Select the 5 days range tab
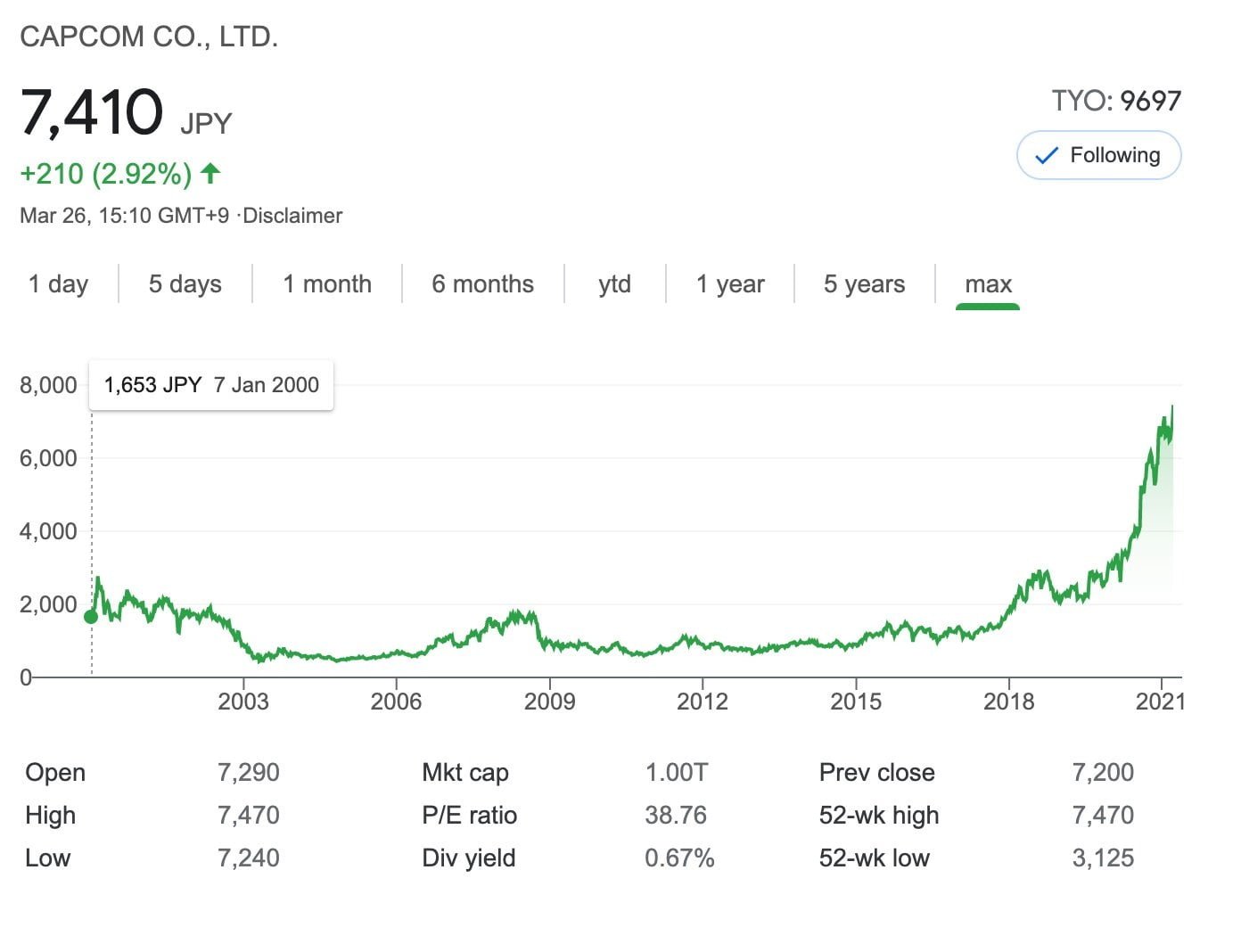 pos(185,284)
